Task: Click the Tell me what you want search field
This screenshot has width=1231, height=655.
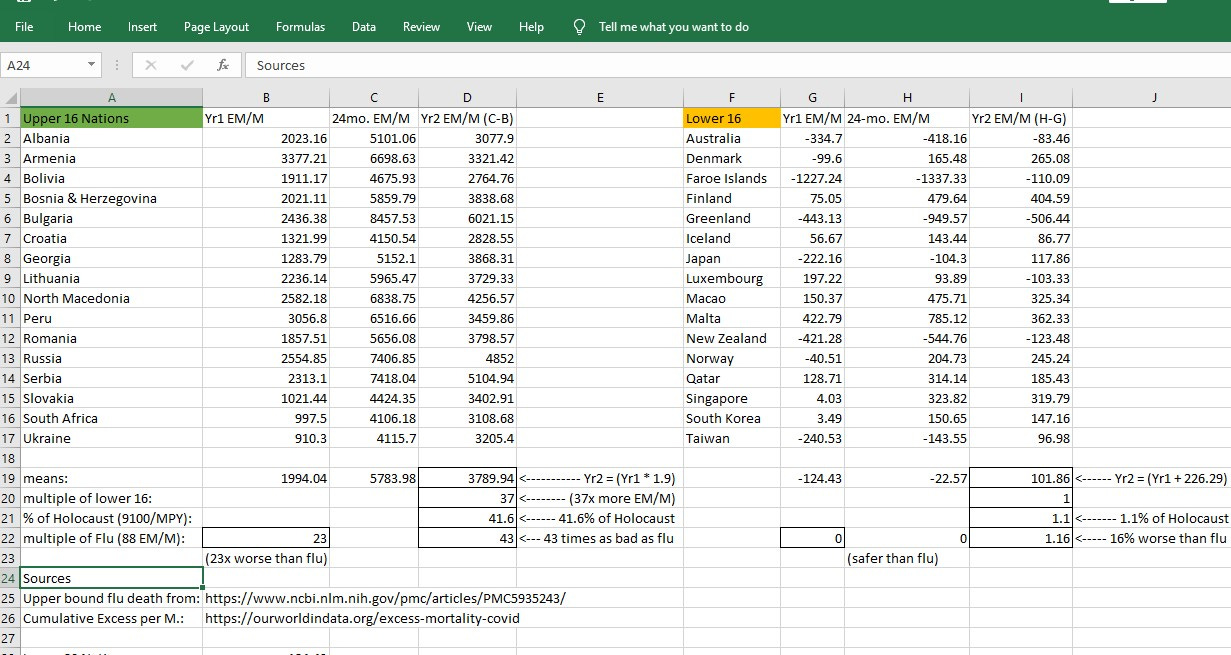Action: (673, 27)
